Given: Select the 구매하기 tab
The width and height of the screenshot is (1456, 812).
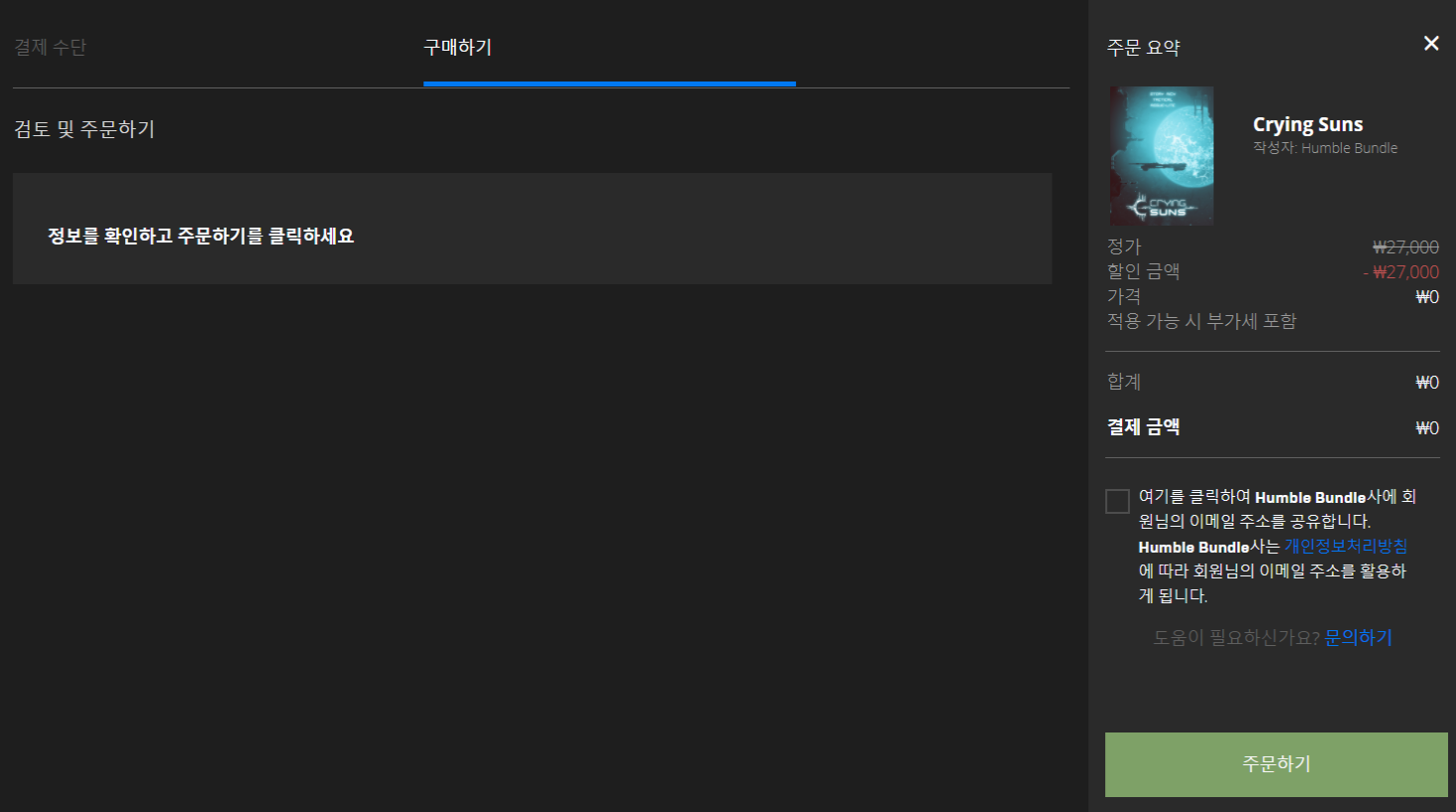Looking at the screenshot, I should (458, 47).
